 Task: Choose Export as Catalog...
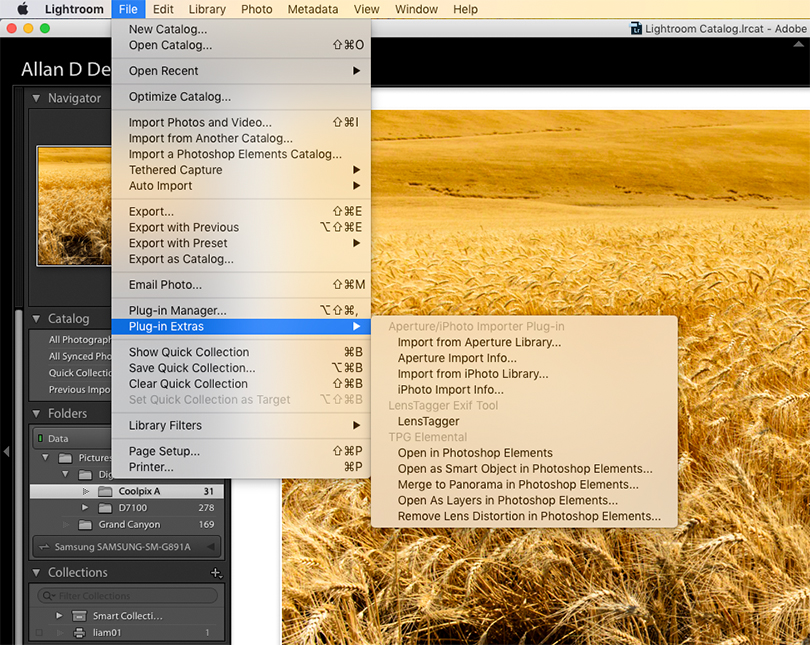tap(241, 259)
